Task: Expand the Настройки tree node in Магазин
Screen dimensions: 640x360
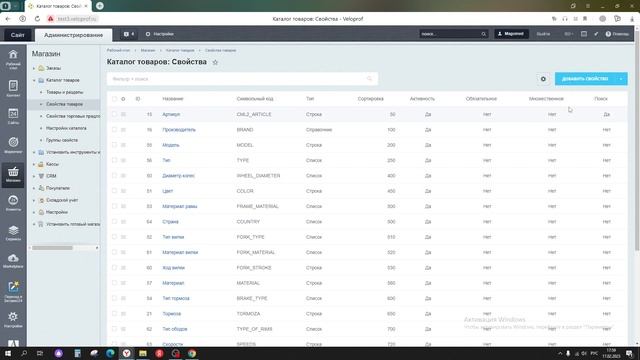Action: pyautogui.click(x=34, y=212)
